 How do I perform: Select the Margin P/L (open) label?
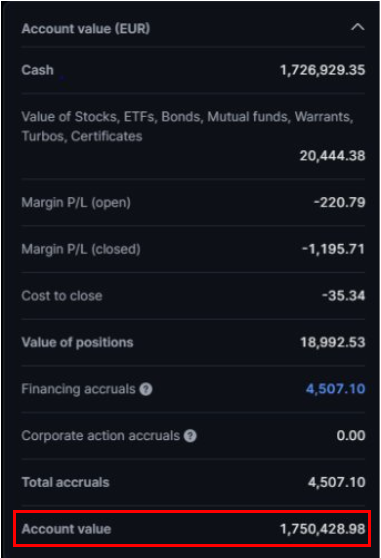(x=76, y=202)
